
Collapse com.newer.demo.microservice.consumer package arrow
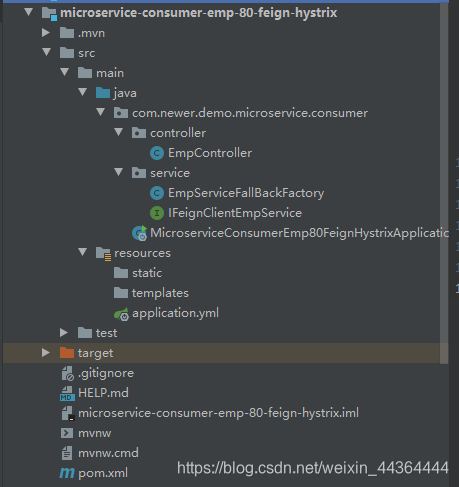click(x=101, y=112)
